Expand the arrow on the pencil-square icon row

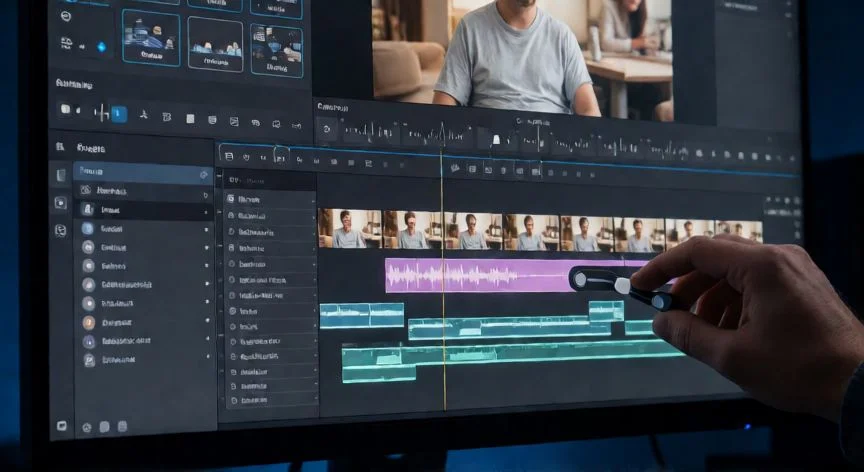pyautogui.click(x=208, y=357)
